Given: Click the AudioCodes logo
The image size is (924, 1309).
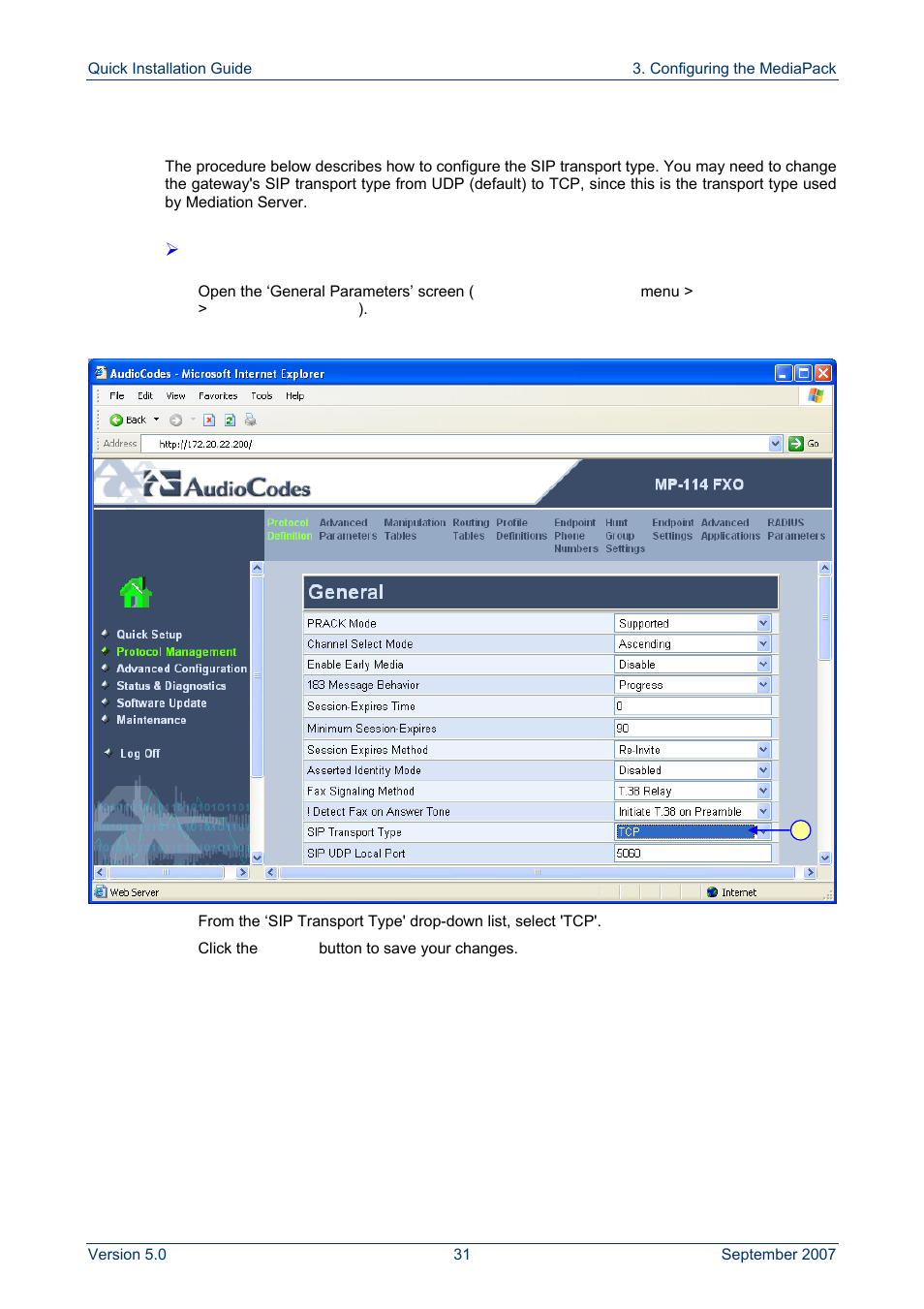Looking at the screenshot, I should (x=227, y=484).
